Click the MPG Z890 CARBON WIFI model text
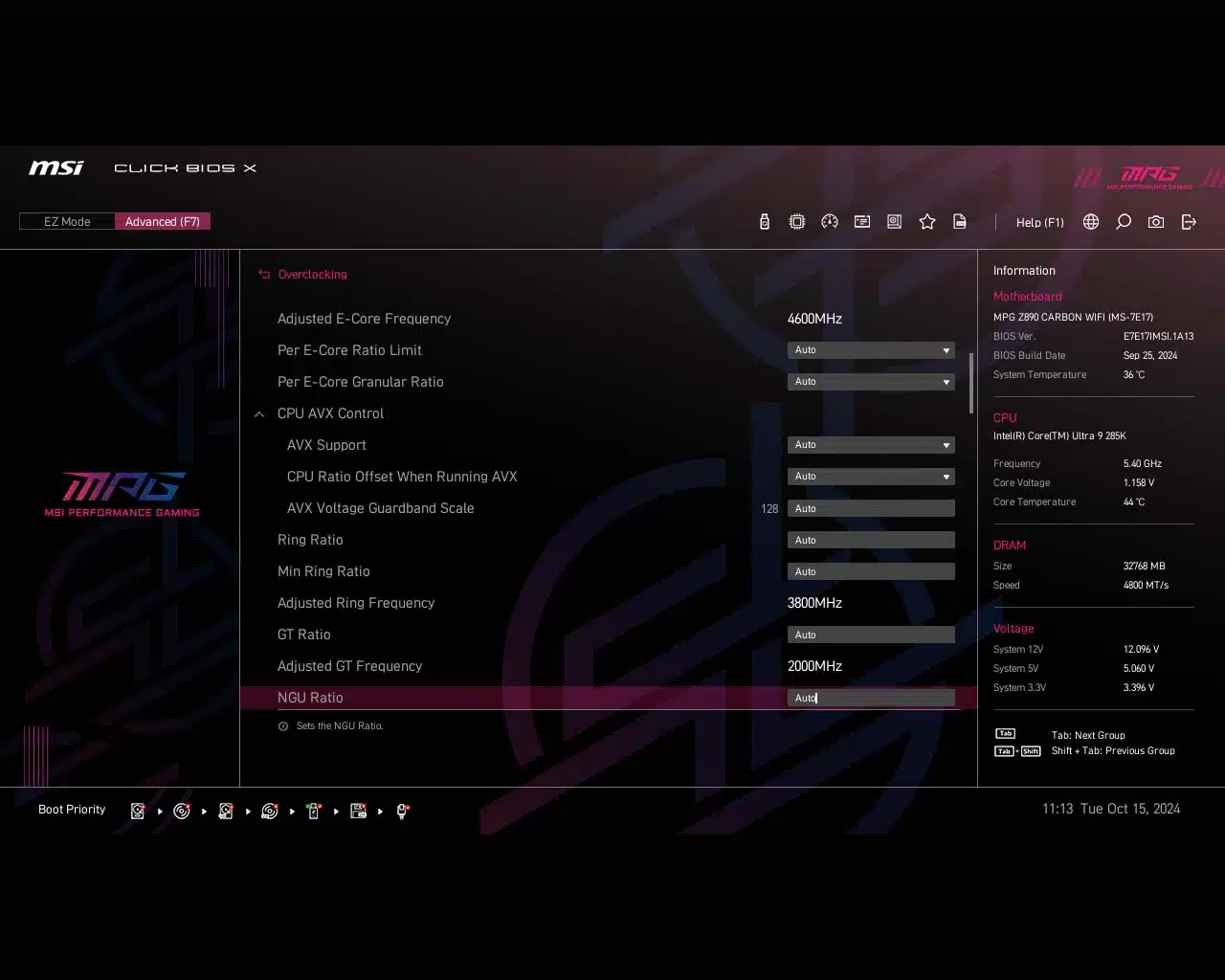The image size is (1225, 980). pos(1073,317)
